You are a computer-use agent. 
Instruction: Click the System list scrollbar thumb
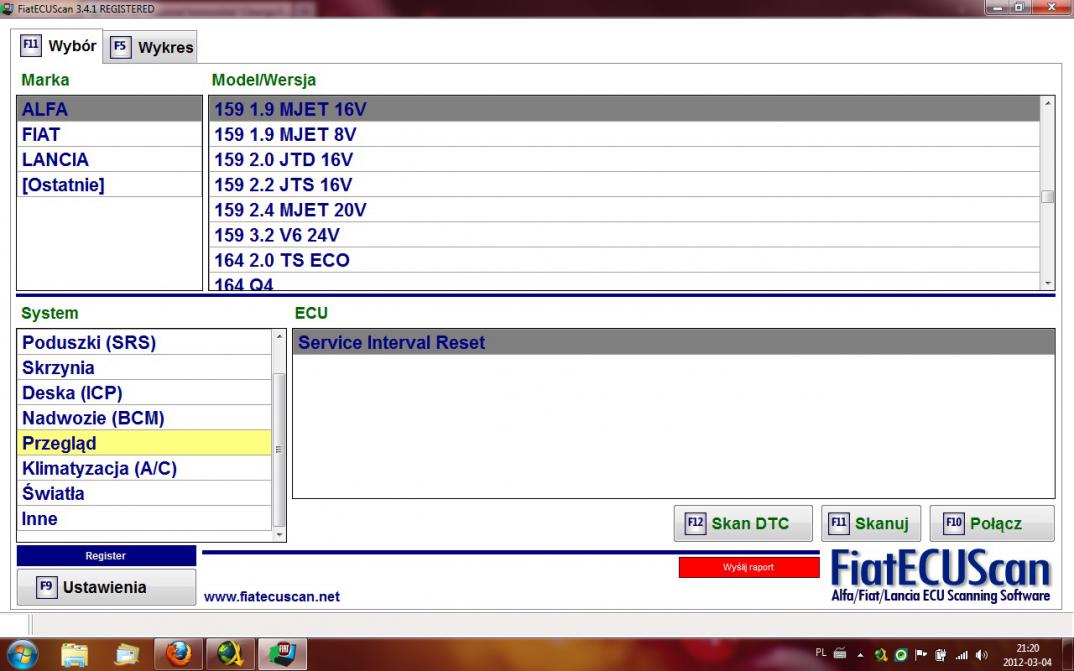(279, 449)
